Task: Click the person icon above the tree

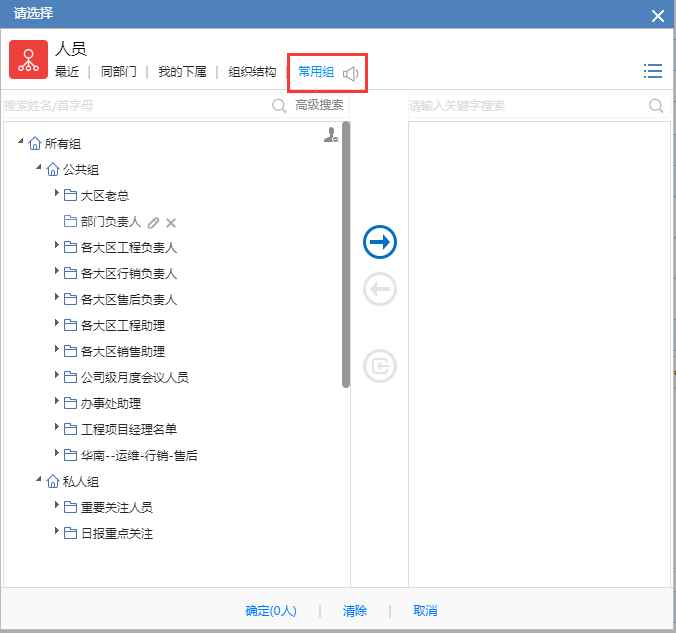Action: click(x=331, y=136)
